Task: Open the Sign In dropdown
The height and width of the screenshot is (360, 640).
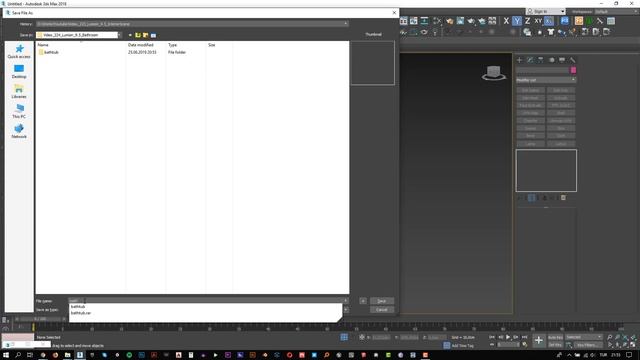Action: click(546, 11)
